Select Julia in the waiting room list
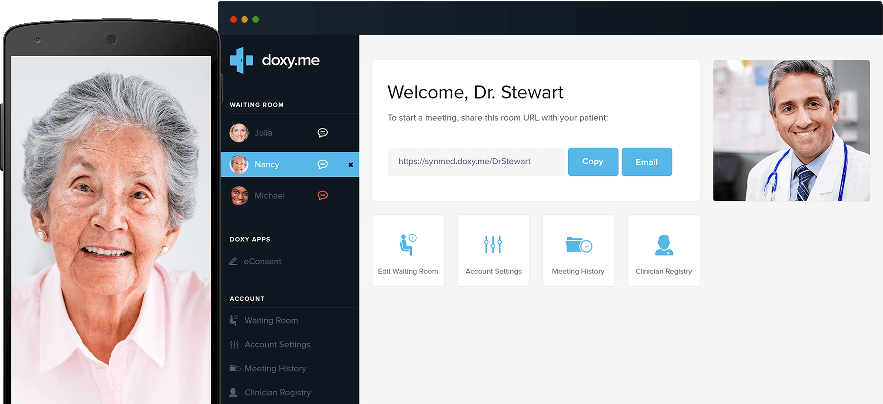Image resolution: width=883 pixels, height=404 pixels. click(x=289, y=133)
